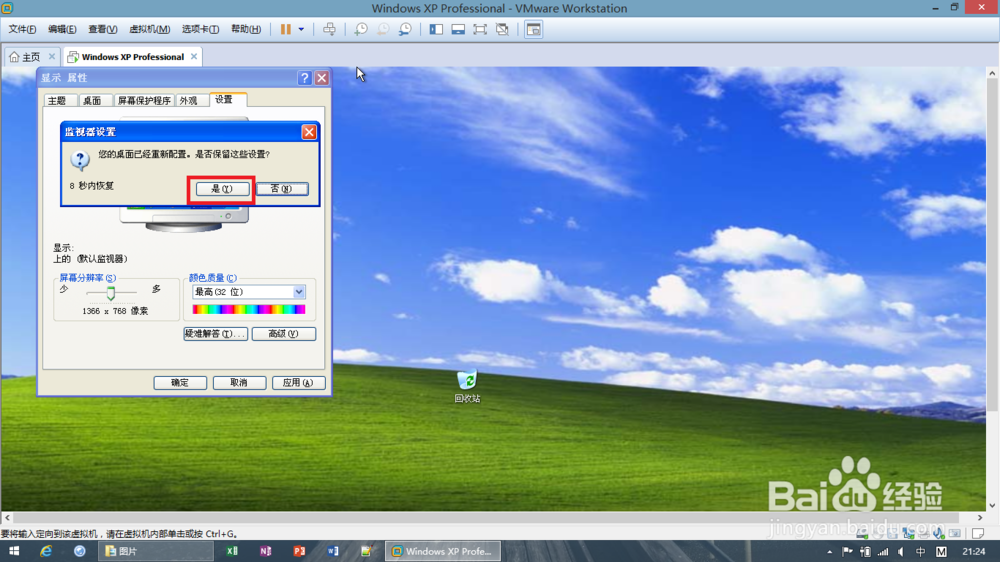Open the 查看(V) menu

click(103, 29)
